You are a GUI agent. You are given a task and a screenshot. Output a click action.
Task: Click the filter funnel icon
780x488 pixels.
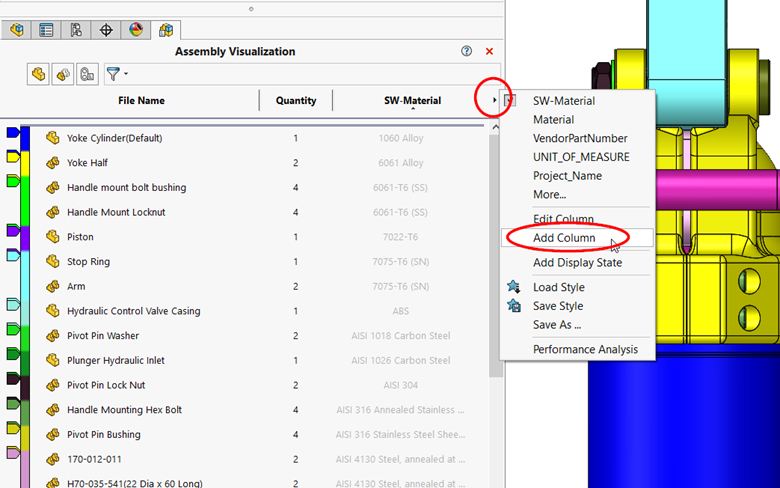113,74
